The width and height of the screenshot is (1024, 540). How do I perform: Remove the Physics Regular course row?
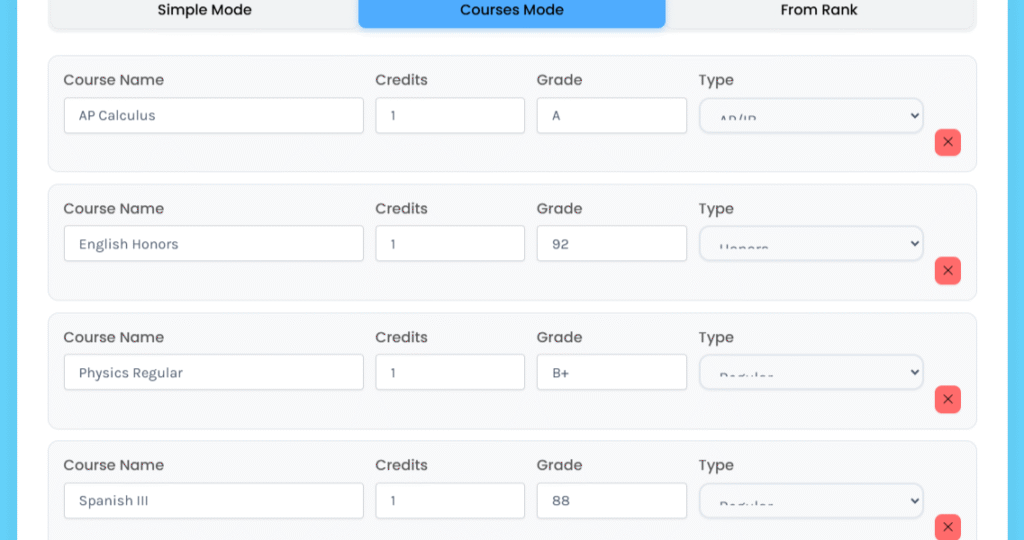click(947, 400)
